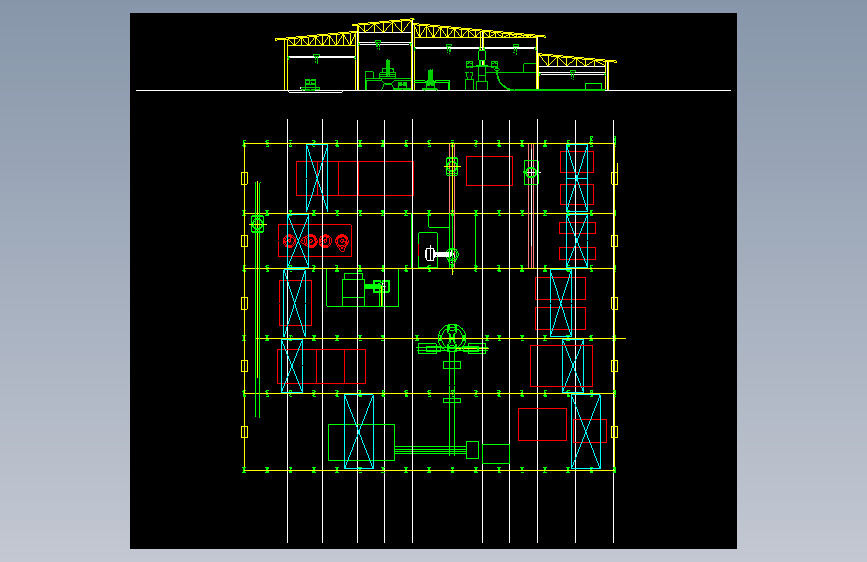867x562 pixels.
Task: Click the green circular symbol beside the left wall
Action: pos(258,224)
